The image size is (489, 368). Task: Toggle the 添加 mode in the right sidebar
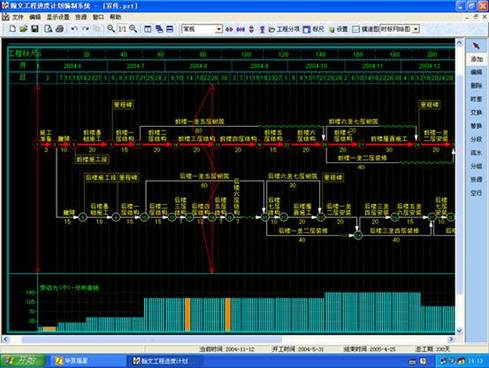476,59
